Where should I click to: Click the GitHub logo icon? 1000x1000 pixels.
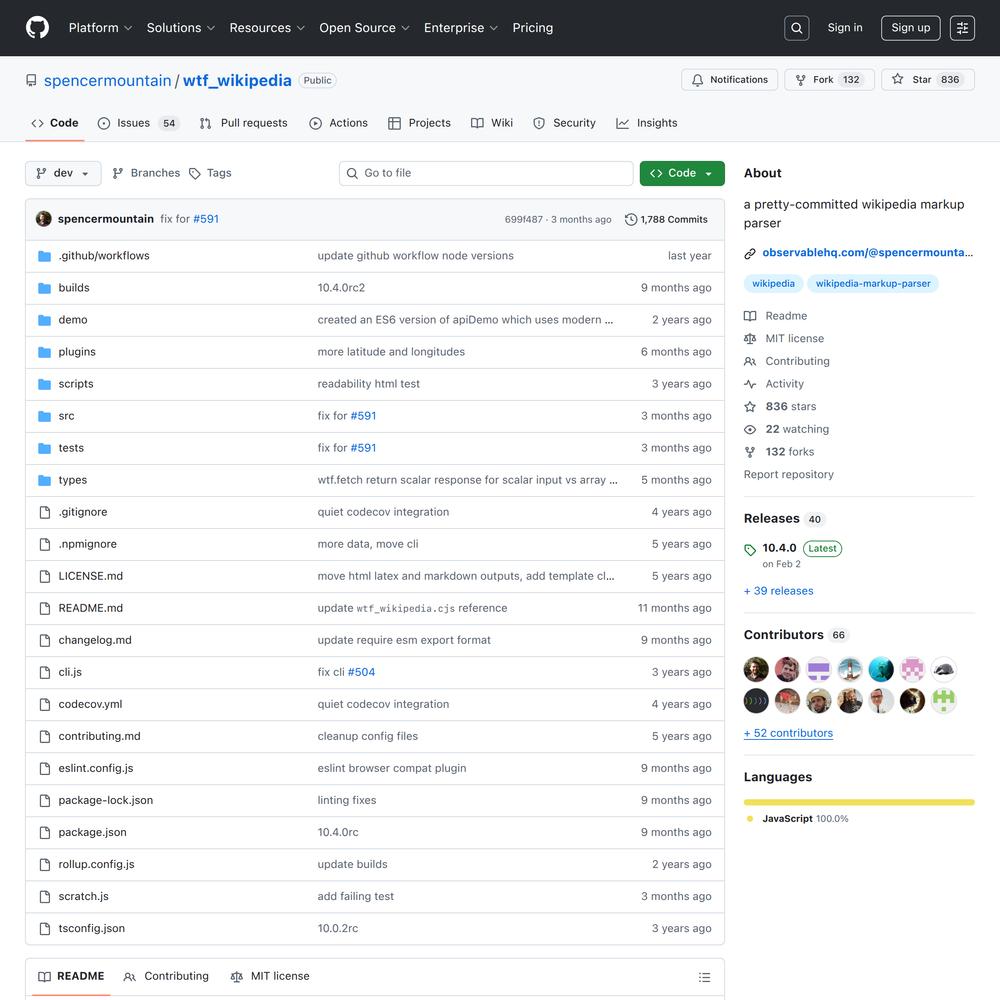[37, 28]
